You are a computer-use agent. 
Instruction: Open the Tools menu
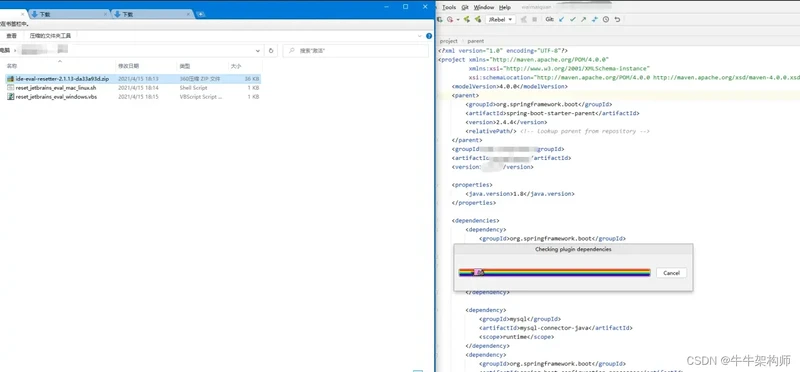tap(449, 7)
